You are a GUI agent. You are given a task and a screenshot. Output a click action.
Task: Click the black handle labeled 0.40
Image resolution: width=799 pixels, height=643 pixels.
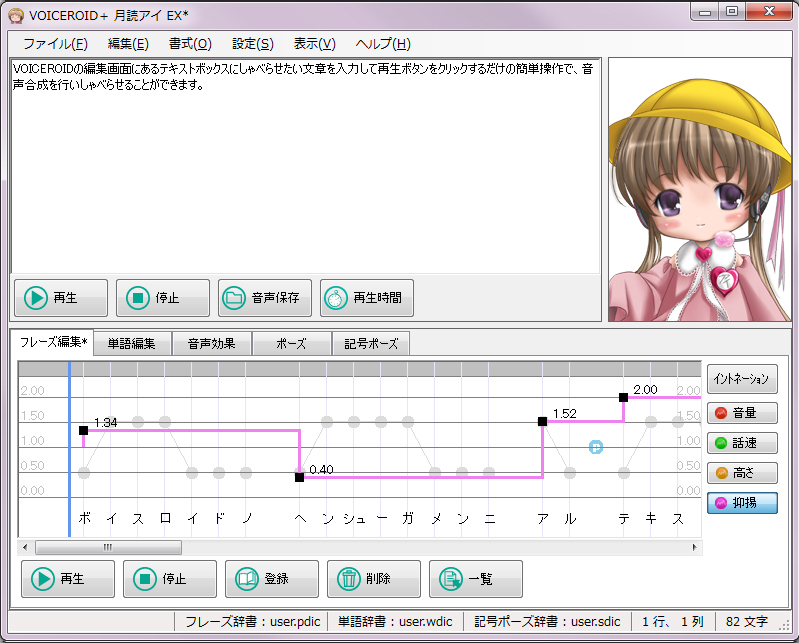300,477
